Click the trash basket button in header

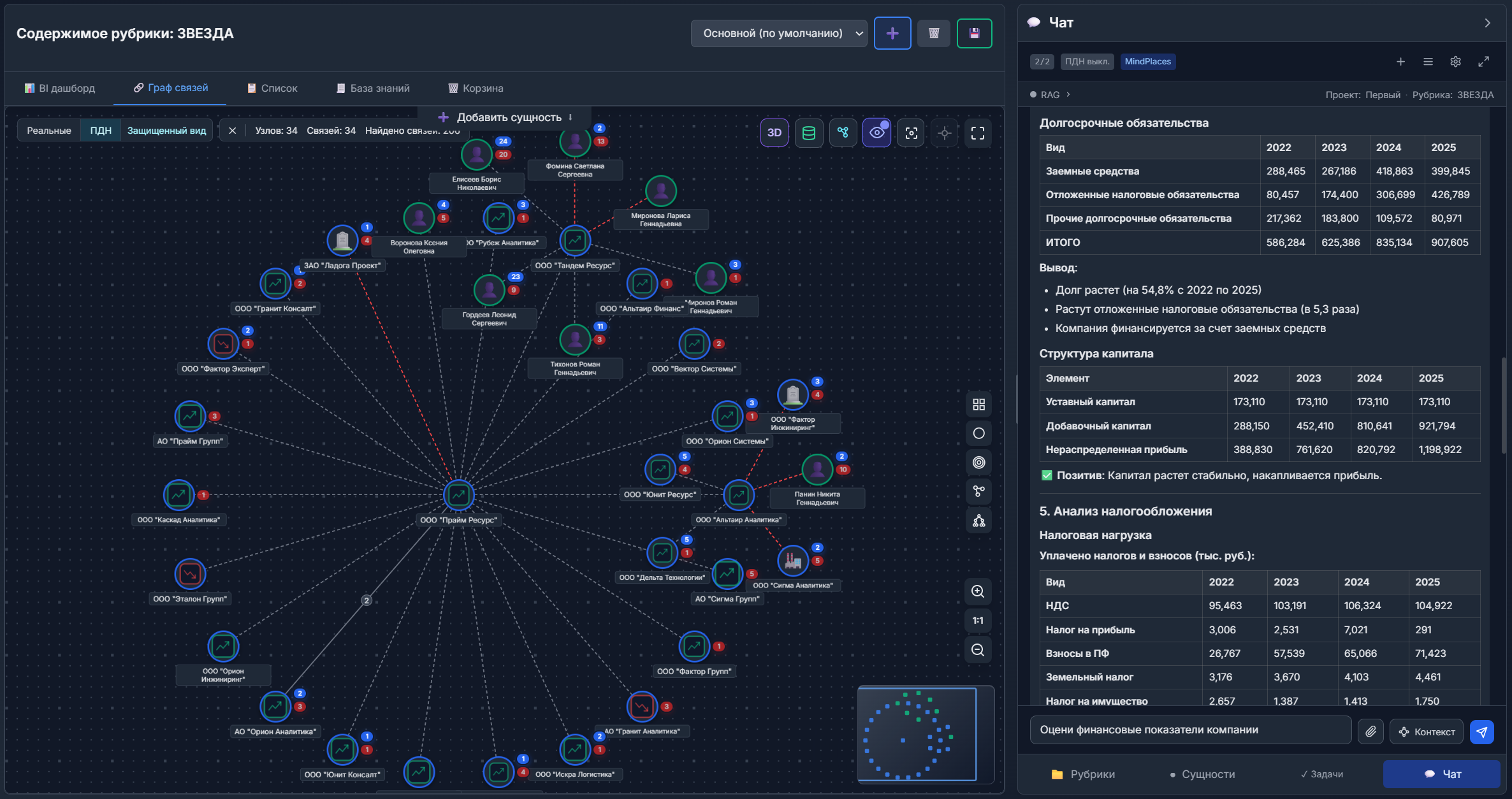tap(934, 33)
